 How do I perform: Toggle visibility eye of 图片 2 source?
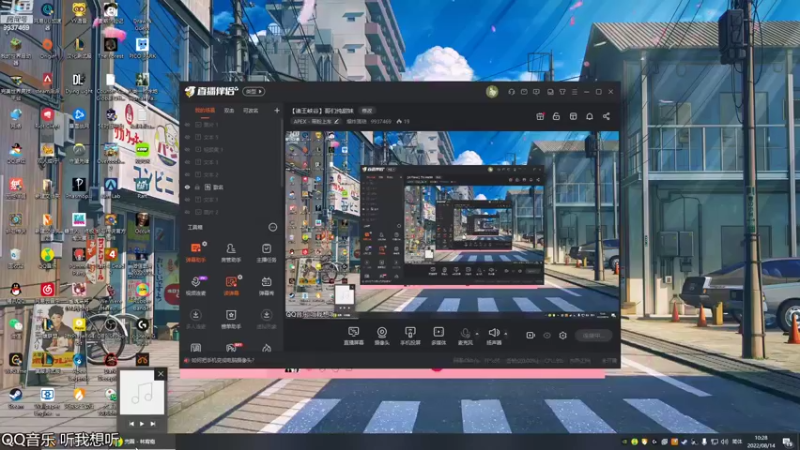187,212
